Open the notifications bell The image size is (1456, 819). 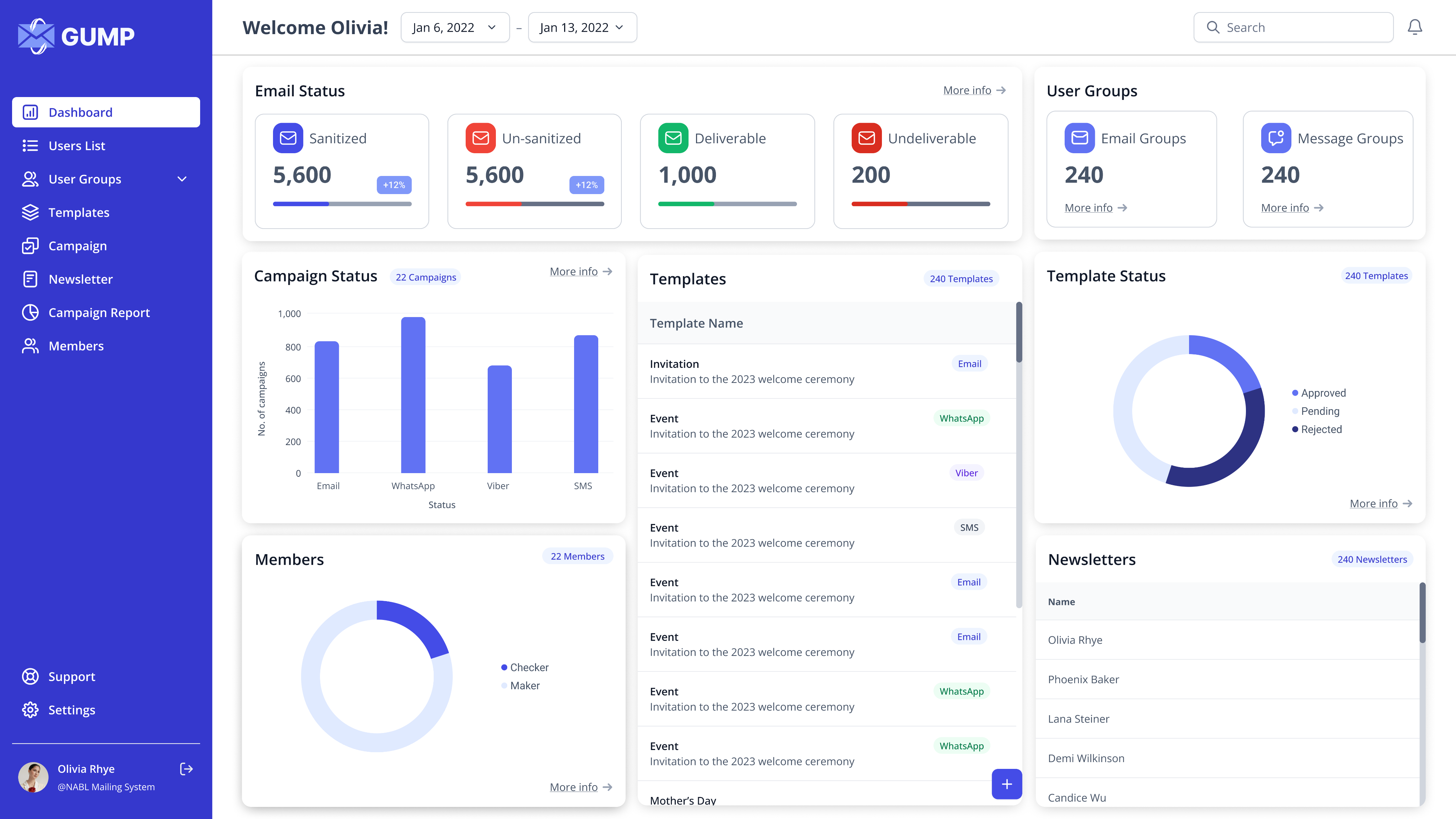(1415, 27)
